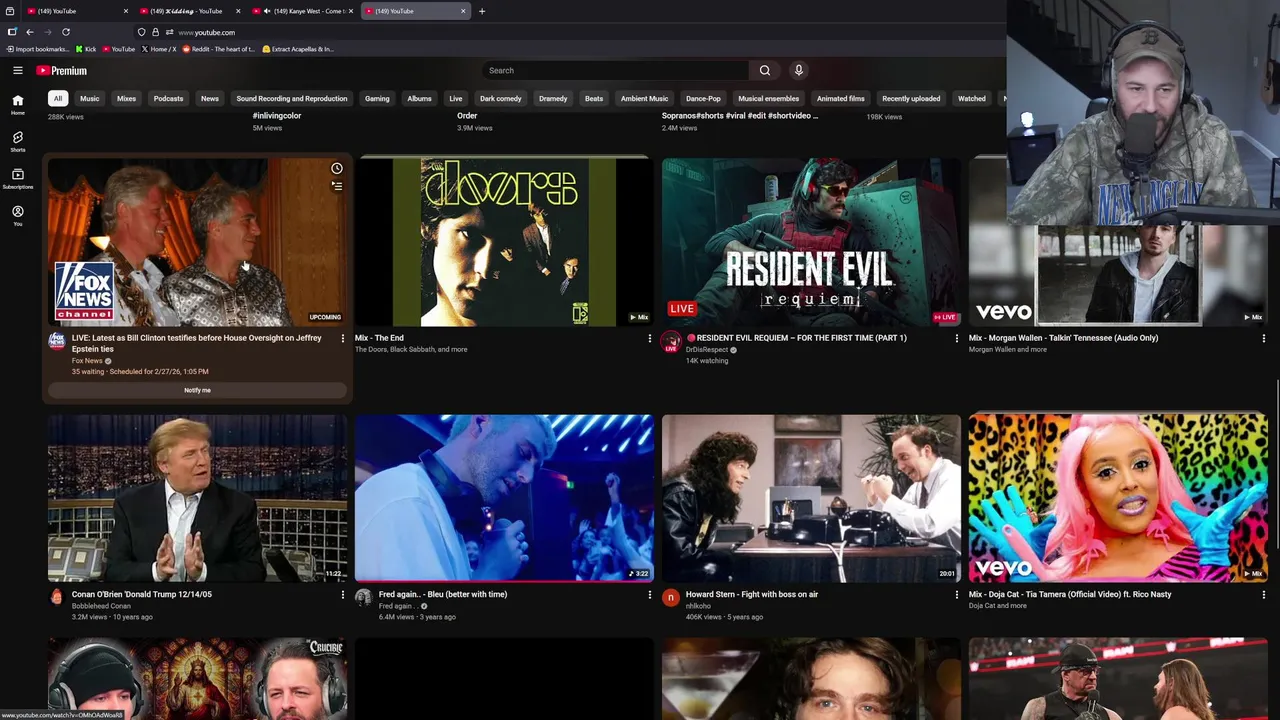
Task: Click Import bookmarks button
Action: tap(38, 49)
